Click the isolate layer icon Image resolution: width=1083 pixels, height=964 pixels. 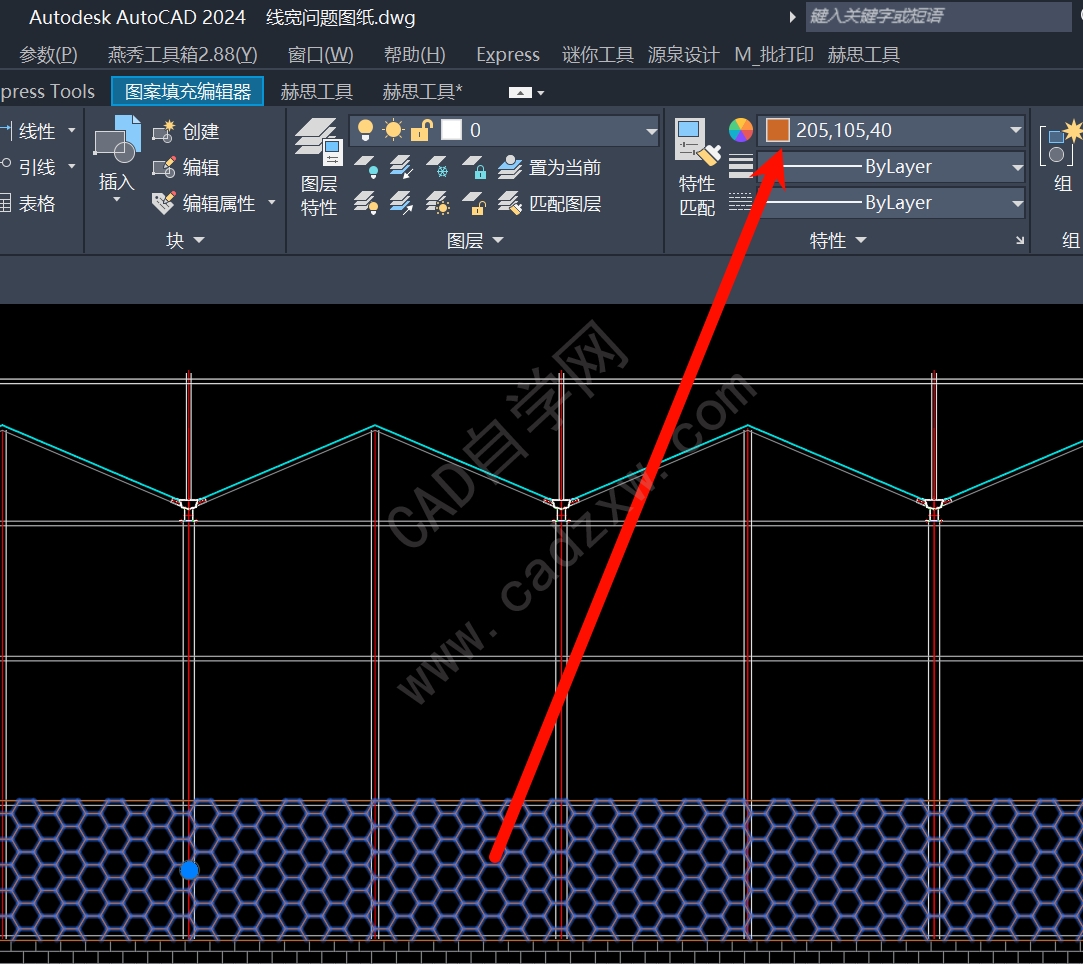(401, 167)
